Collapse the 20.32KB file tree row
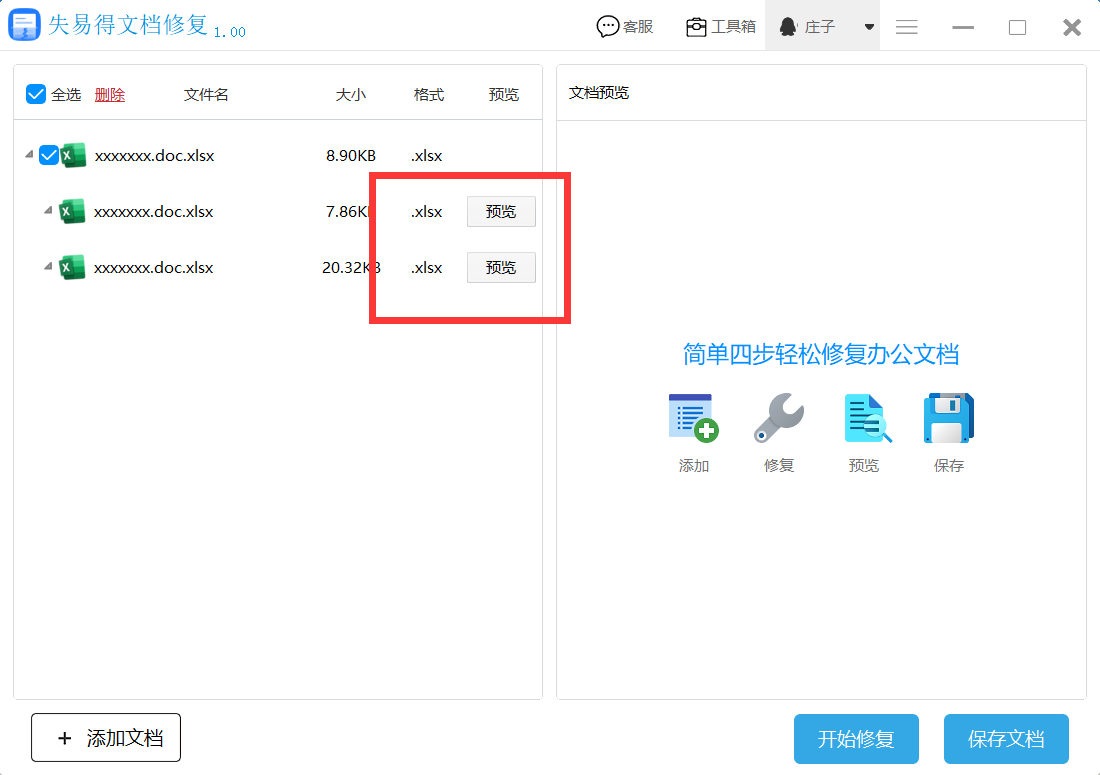Viewport: 1100px width, 775px height. click(48, 267)
